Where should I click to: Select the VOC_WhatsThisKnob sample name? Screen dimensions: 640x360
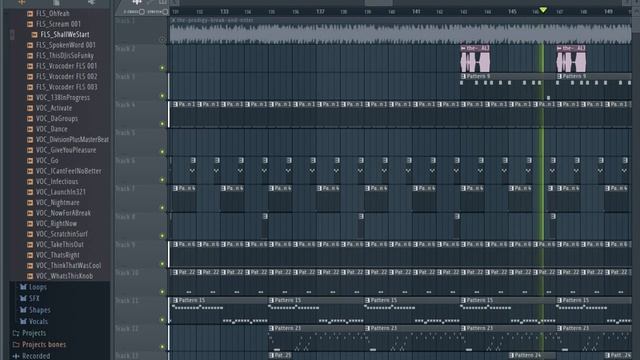tap(64, 276)
